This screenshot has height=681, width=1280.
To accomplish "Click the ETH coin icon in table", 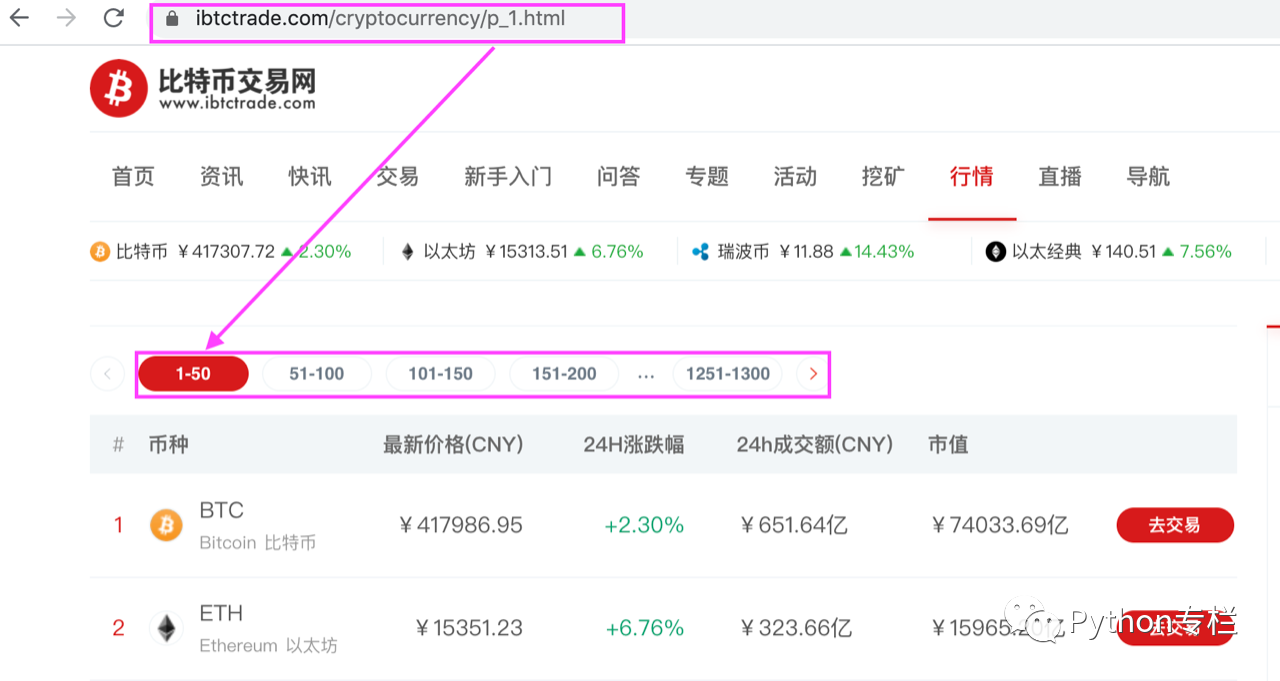I will point(166,628).
